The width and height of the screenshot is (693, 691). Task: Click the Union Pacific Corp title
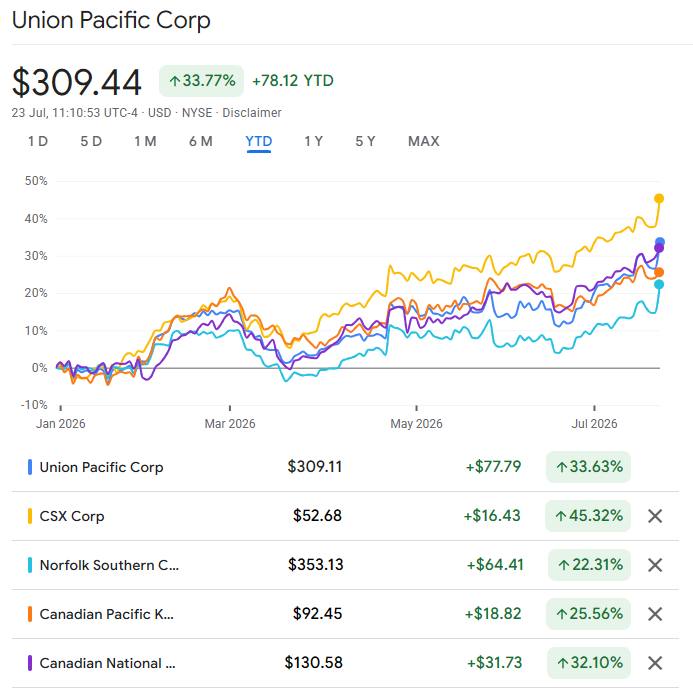(111, 21)
